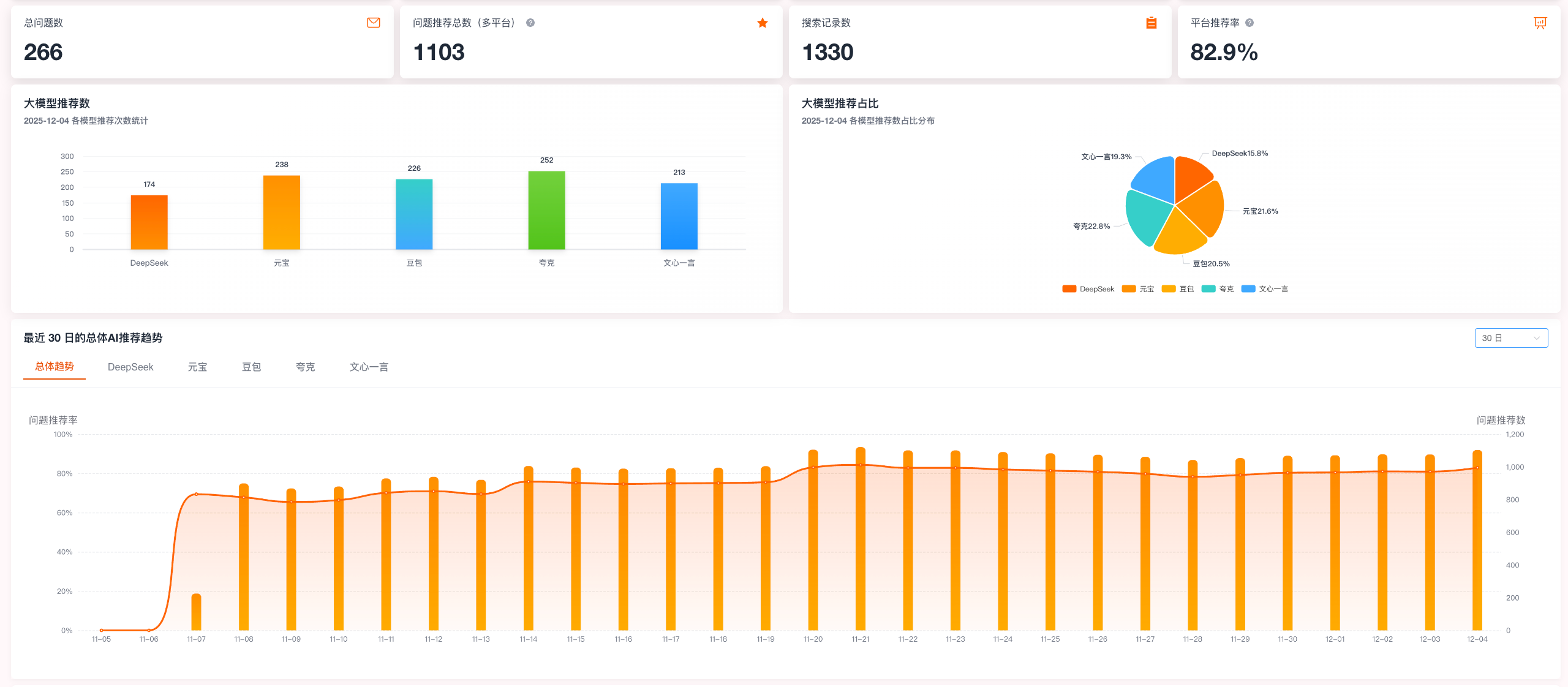
Task: Click help icon next to 平台推荐率
Action: [1249, 23]
